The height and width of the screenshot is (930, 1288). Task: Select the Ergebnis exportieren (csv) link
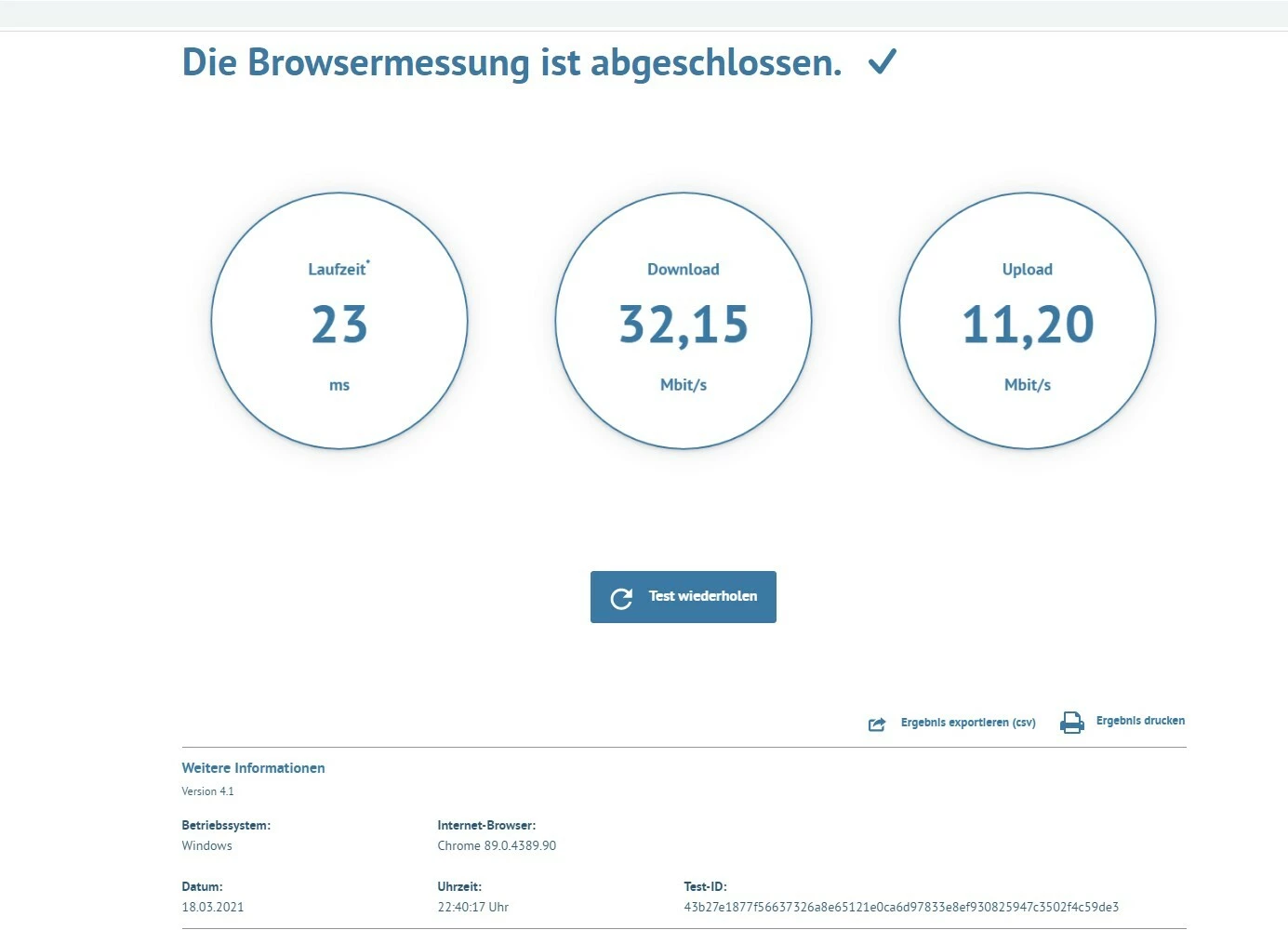pos(968,723)
